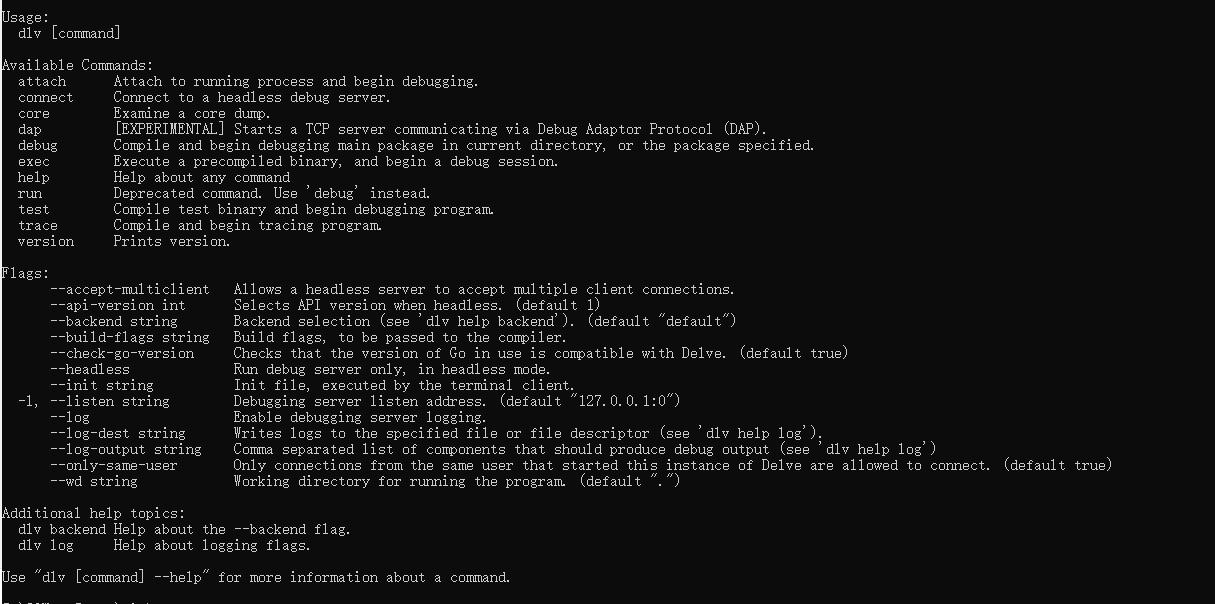The width and height of the screenshot is (1215, 604).
Task: Click the 'attach' command name
Action: point(42,81)
